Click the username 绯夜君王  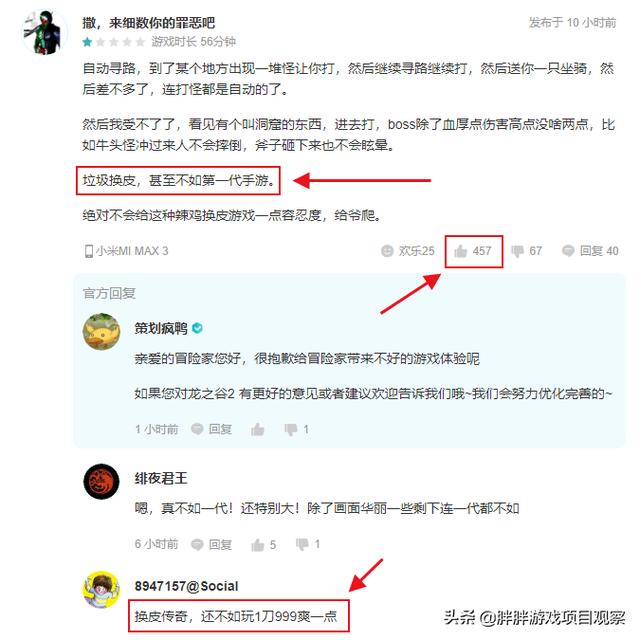point(161,478)
